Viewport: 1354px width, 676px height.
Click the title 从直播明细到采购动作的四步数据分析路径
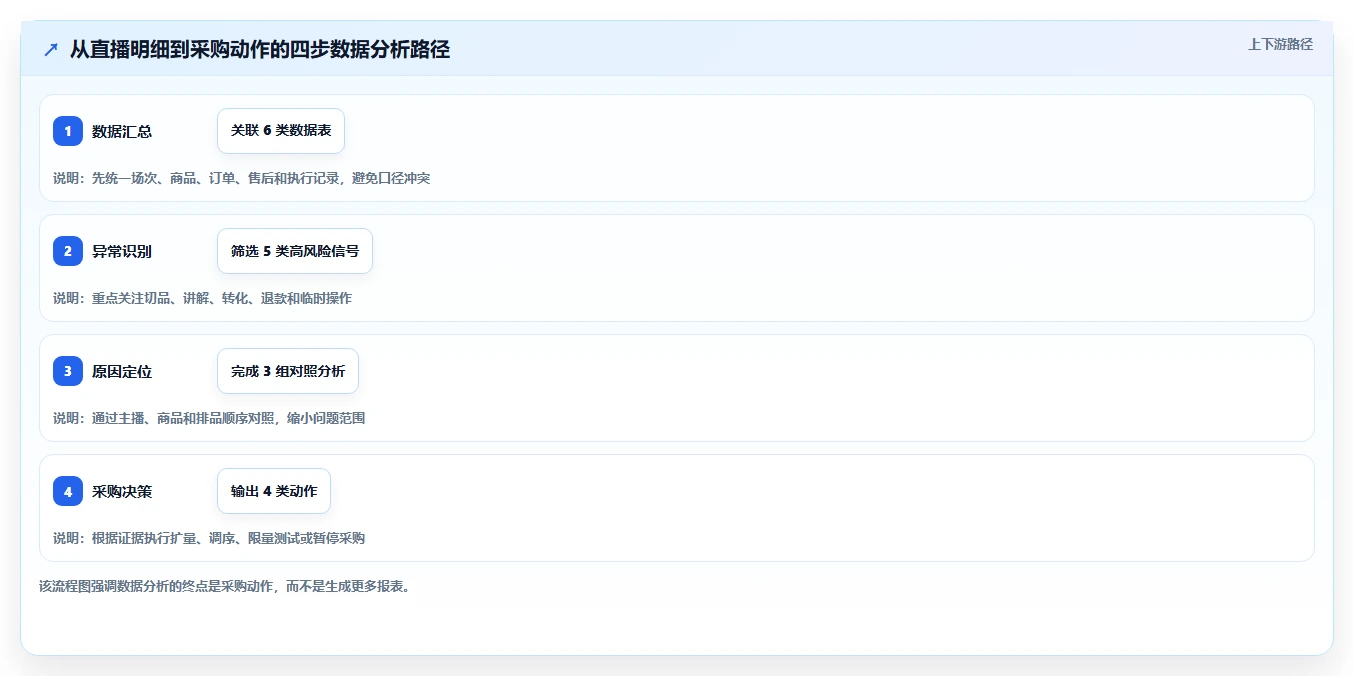tap(260, 49)
